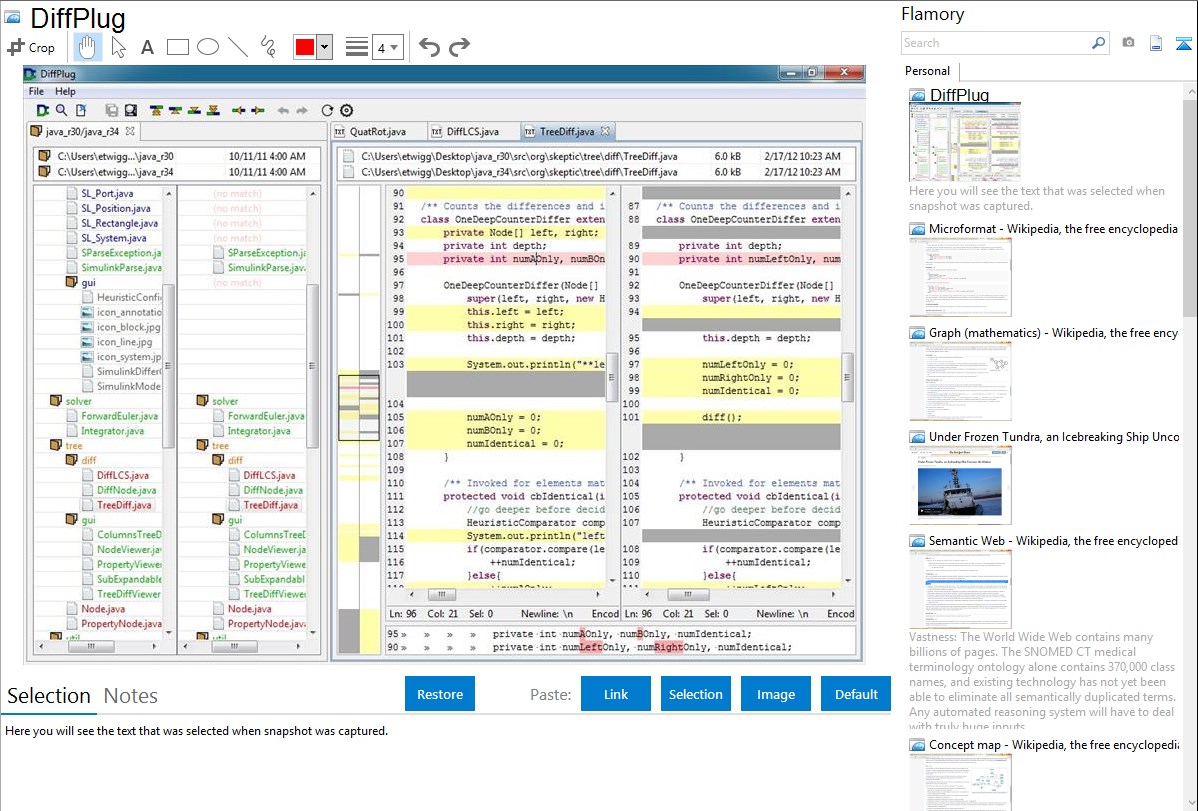Close the java_r30/java_r34 tab
The width and height of the screenshot is (1198, 811).
point(130,131)
